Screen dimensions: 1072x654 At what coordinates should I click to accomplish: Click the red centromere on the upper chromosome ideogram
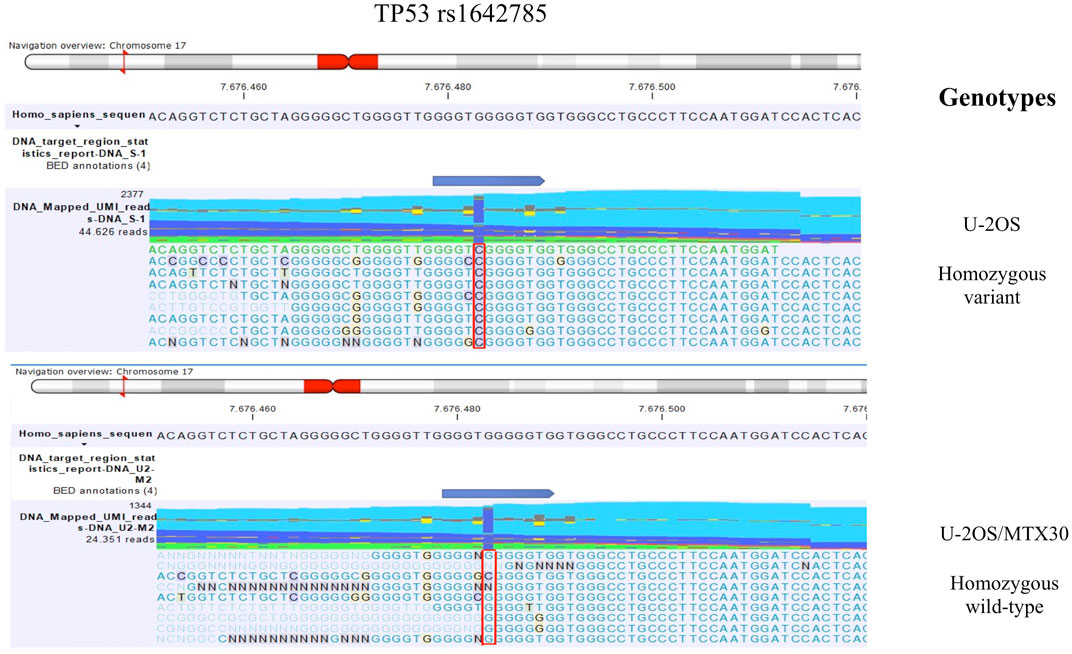tap(348, 62)
